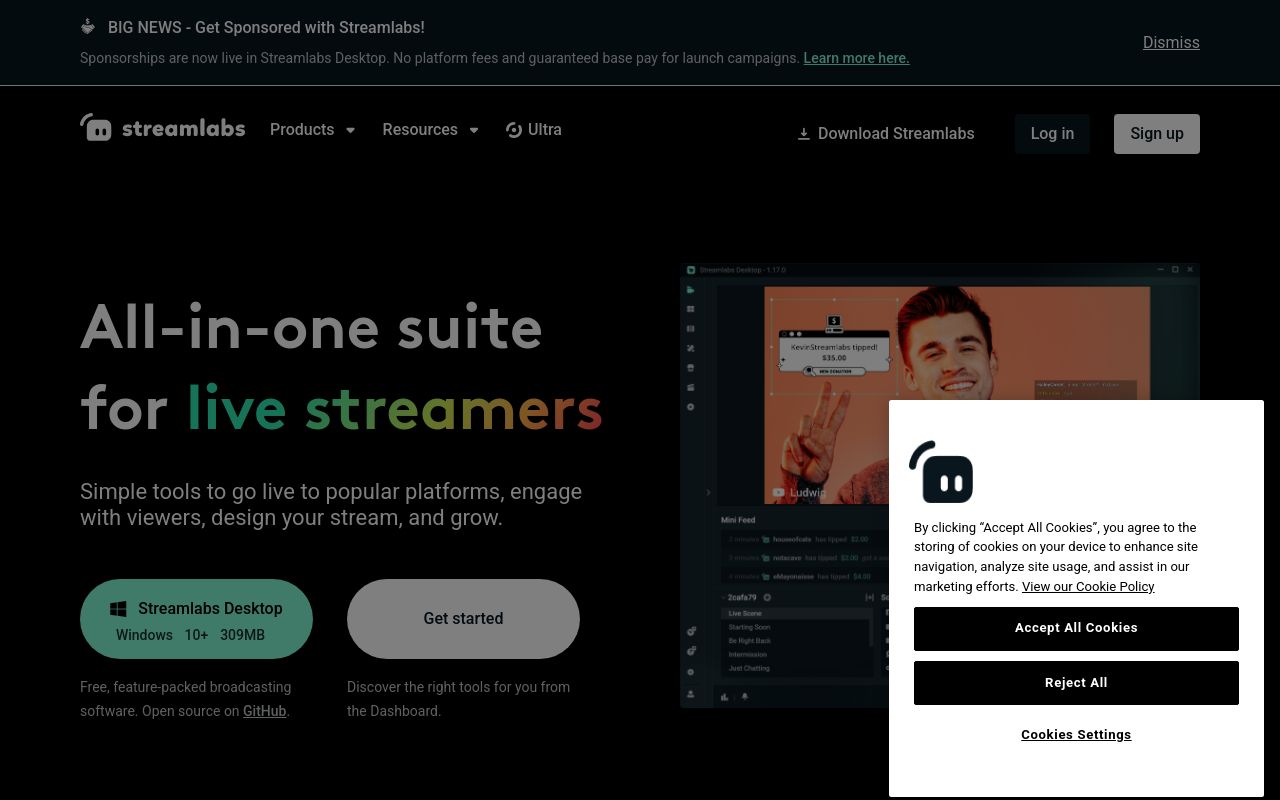Click the 'Simple tools to go live' paragraph
This screenshot has width=1280, height=800.
click(331, 505)
